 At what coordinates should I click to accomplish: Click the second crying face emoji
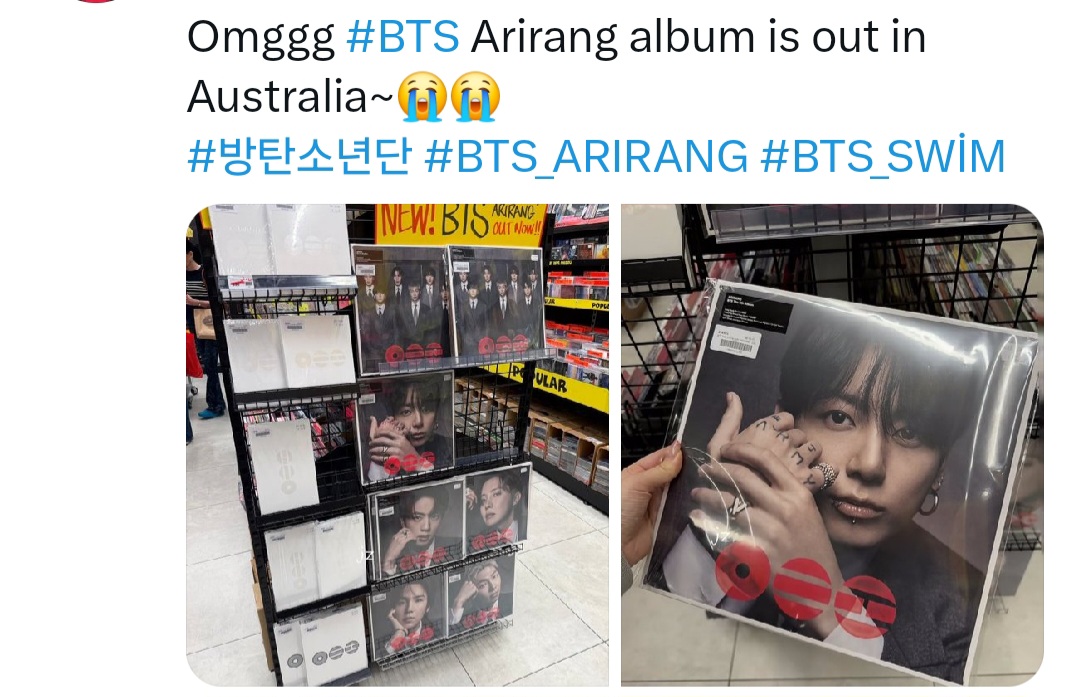point(475,96)
